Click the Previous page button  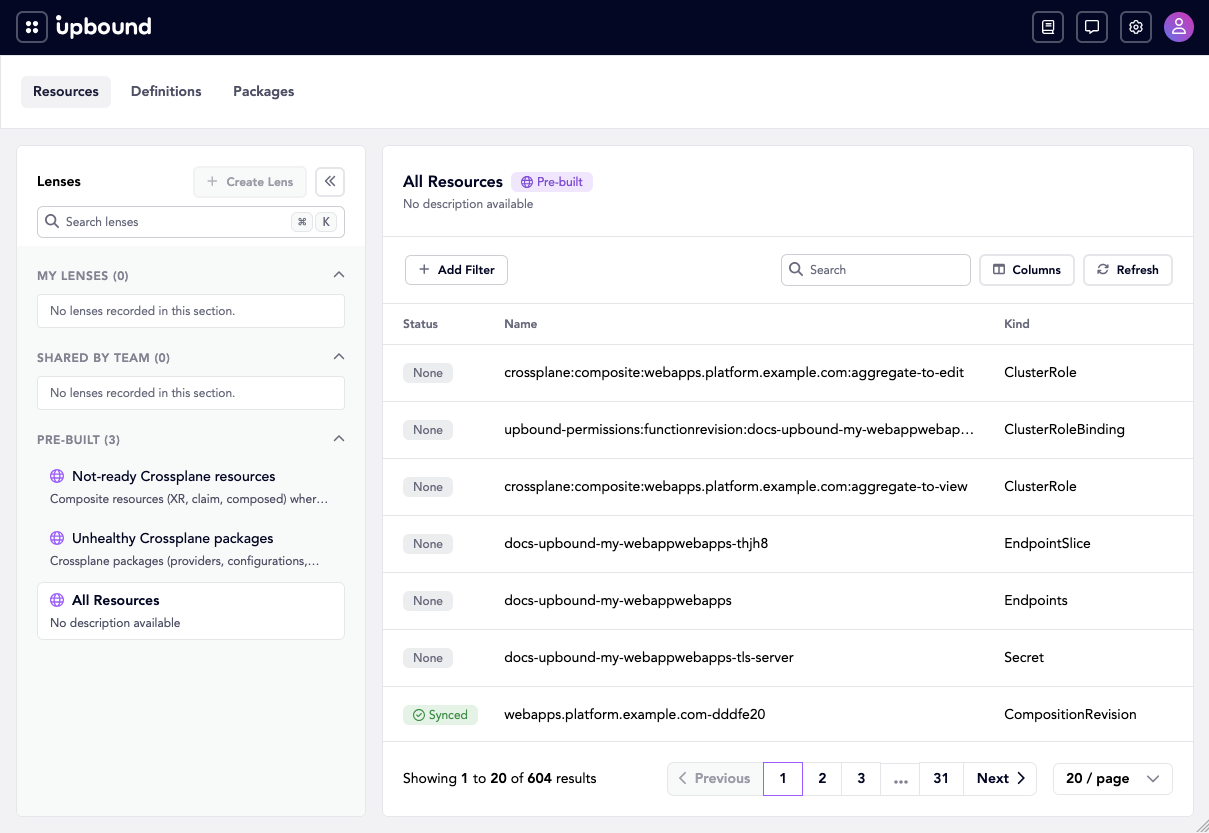[x=715, y=779]
